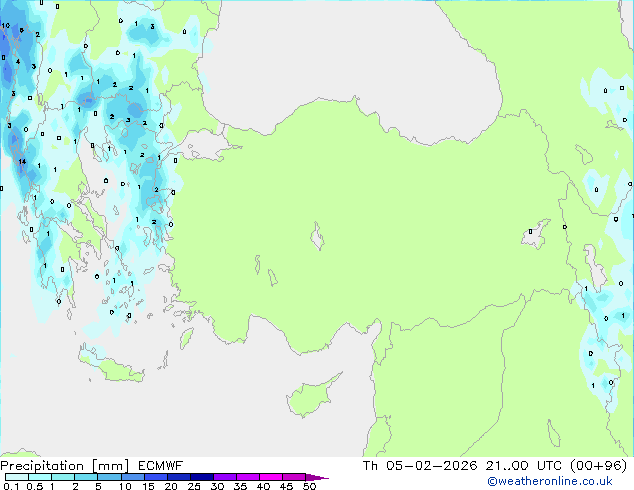Click the '21..00 UTC' time text
Image resolution: width=634 pixels, height=490 pixels.
pos(524,466)
